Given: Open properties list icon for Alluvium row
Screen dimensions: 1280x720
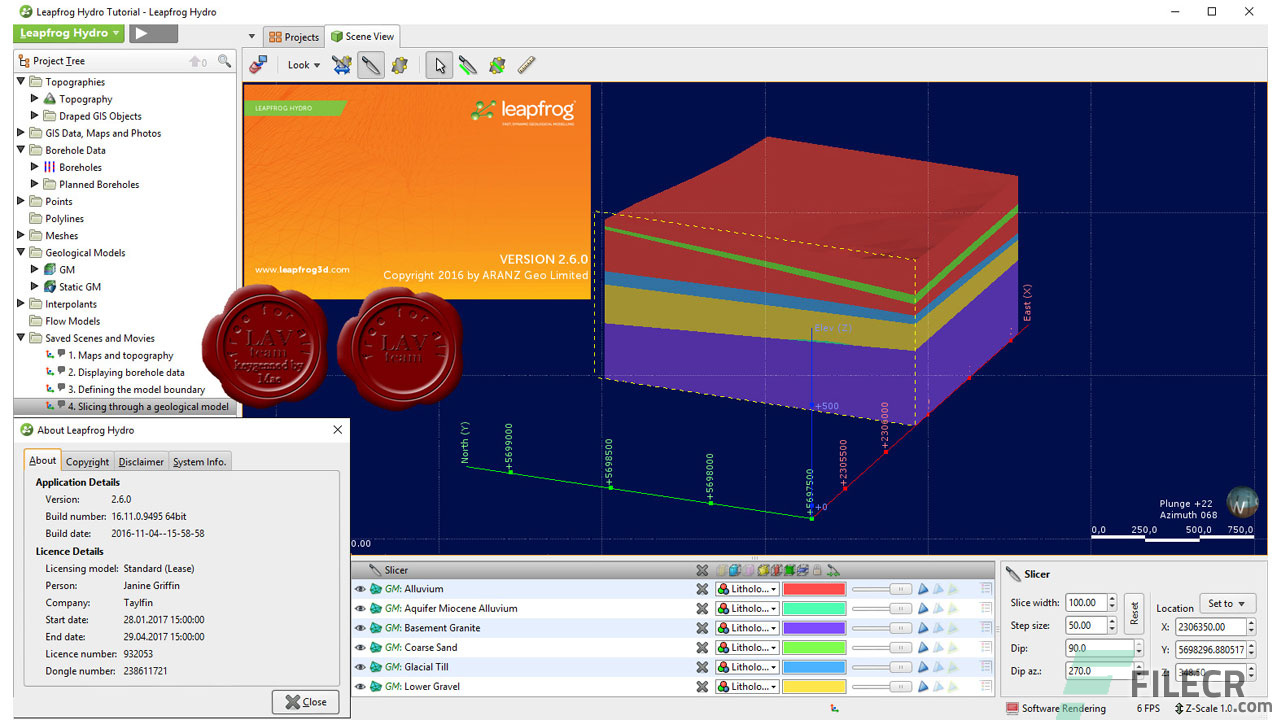Looking at the screenshot, I should tap(987, 589).
